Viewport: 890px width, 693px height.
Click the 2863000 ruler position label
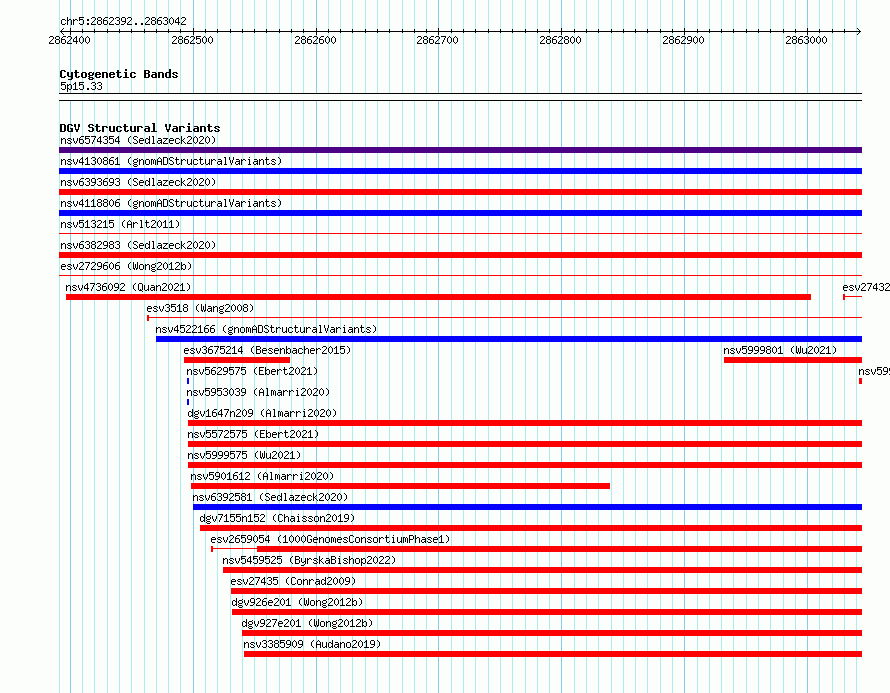(806, 40)
